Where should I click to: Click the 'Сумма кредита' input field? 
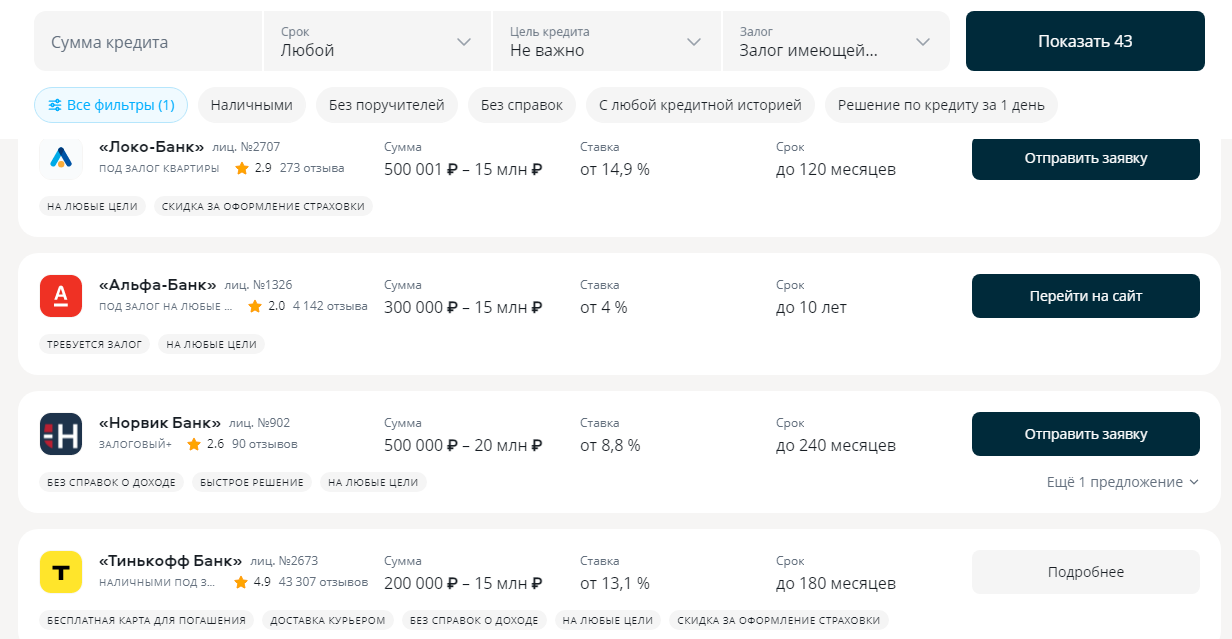(148, 41)
